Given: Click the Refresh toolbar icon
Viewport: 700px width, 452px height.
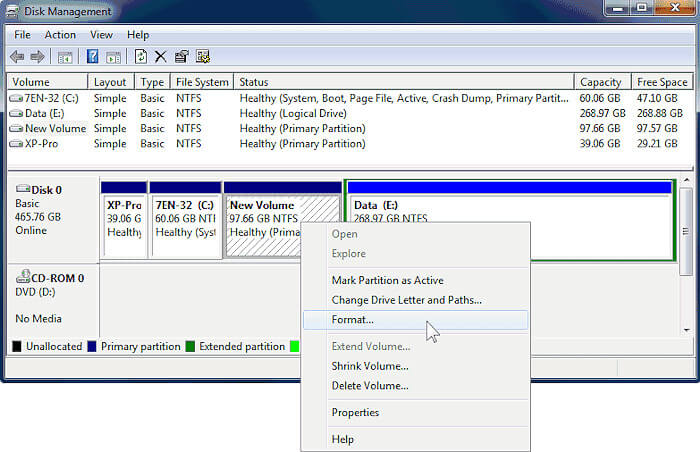Looking at the screenshot, I should tap(141, 57).
